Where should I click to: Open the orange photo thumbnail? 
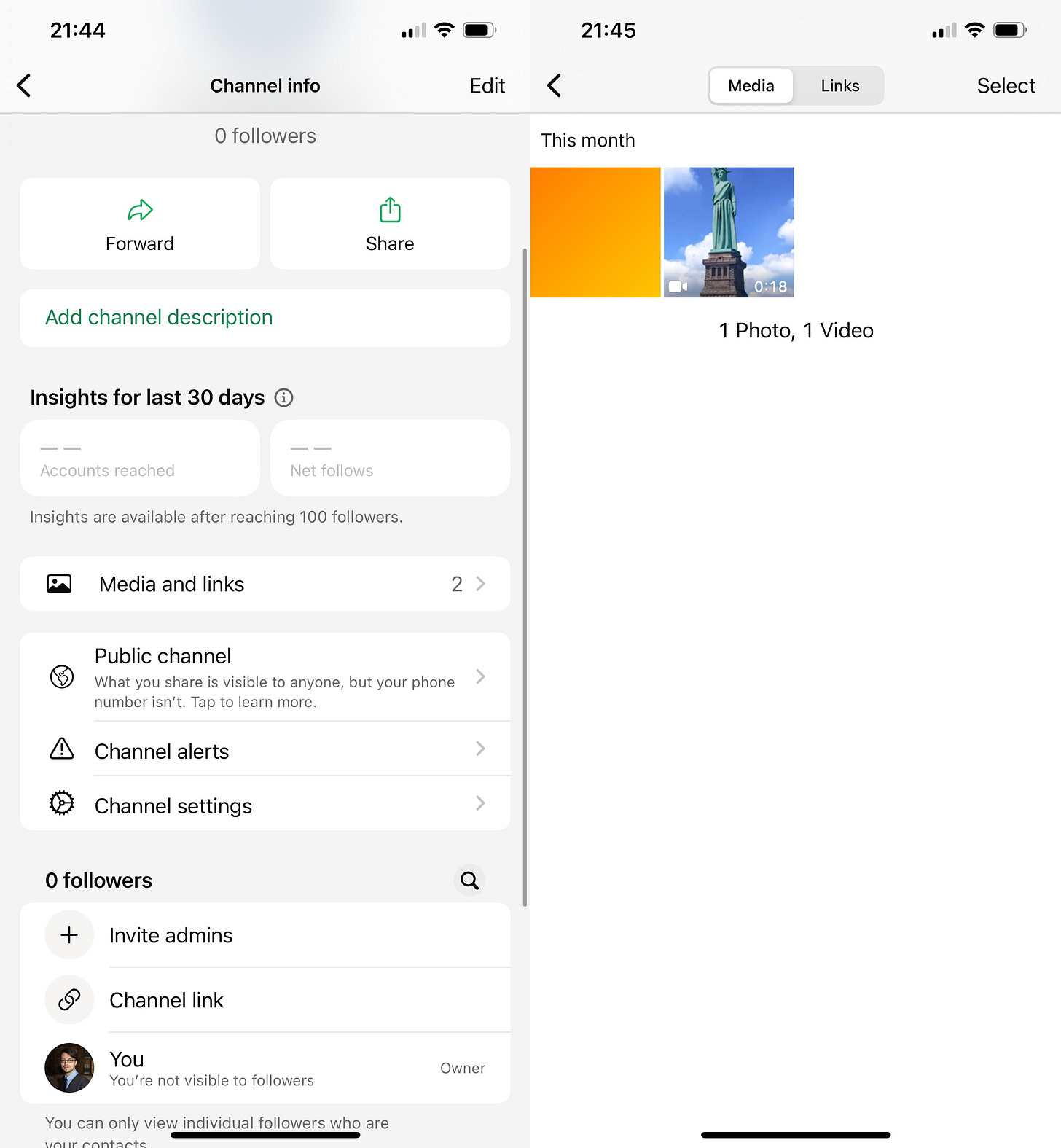coord(595,233)
